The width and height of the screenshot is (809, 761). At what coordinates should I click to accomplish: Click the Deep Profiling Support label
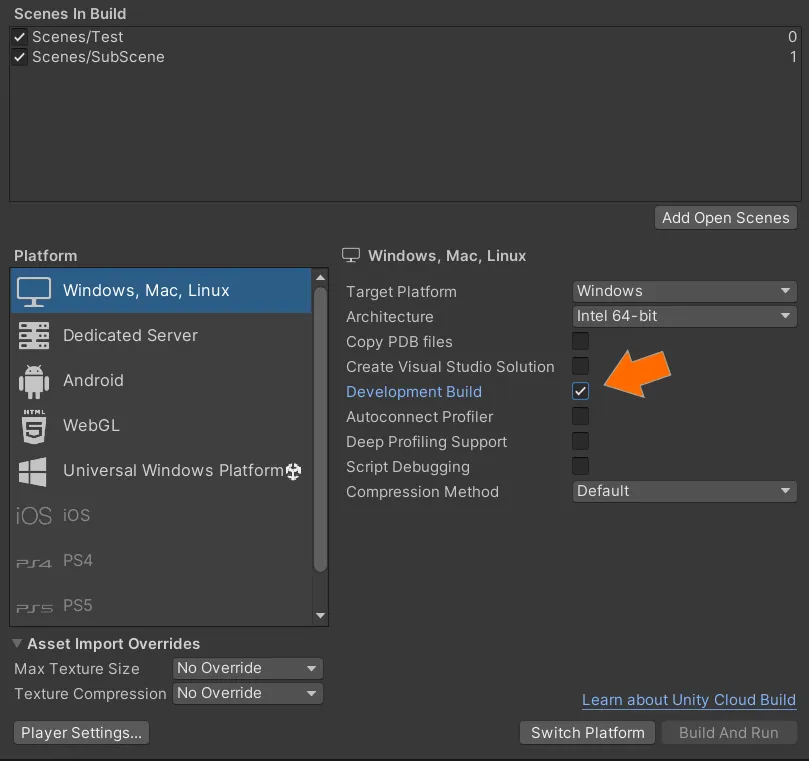pos(426,442)
